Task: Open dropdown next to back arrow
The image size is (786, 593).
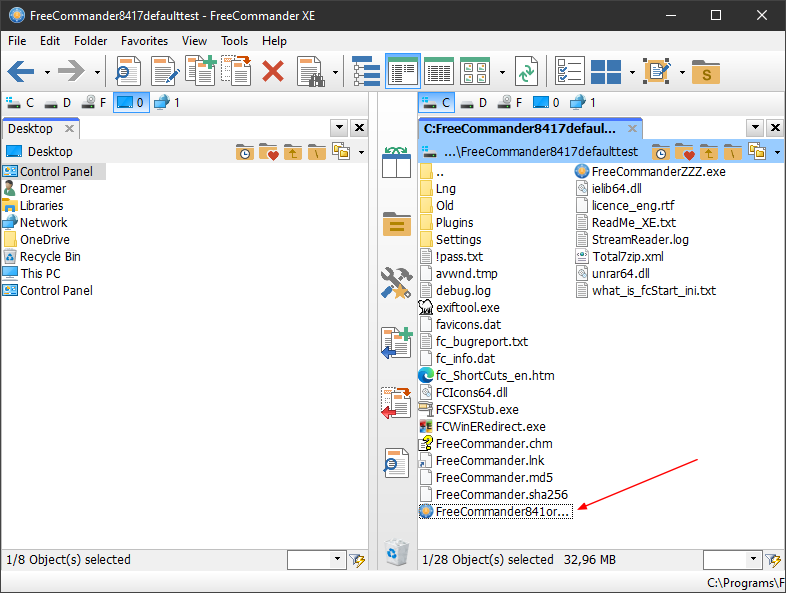Action: point(47,72)
